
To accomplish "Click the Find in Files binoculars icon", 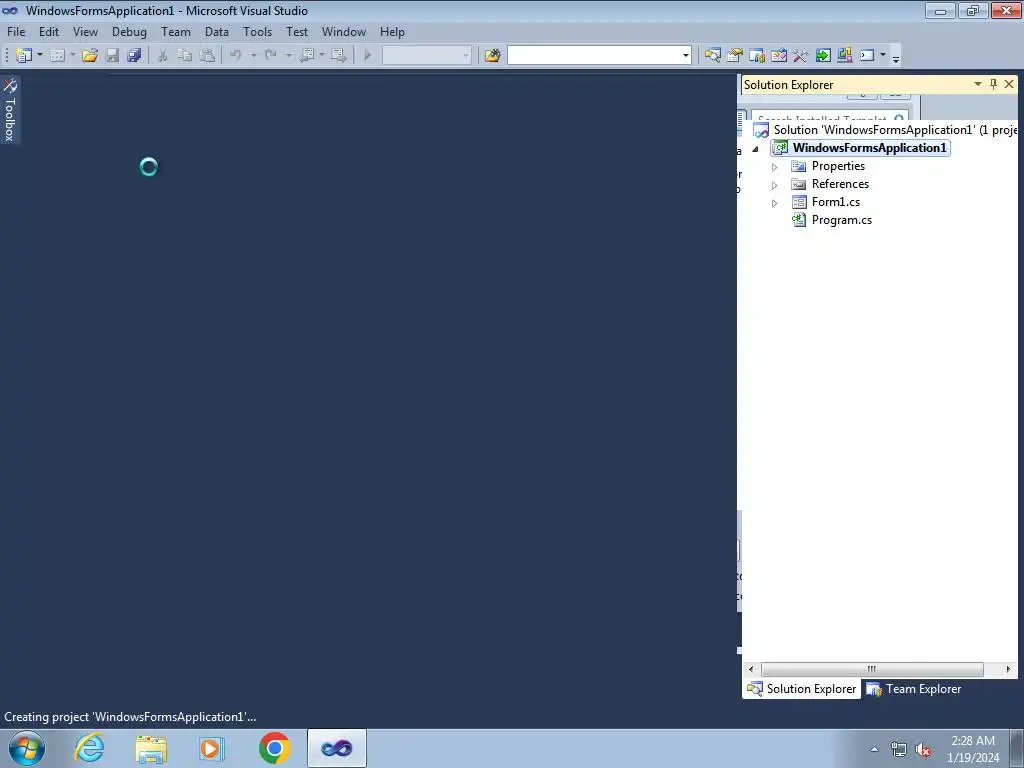I will coord(492,56).
